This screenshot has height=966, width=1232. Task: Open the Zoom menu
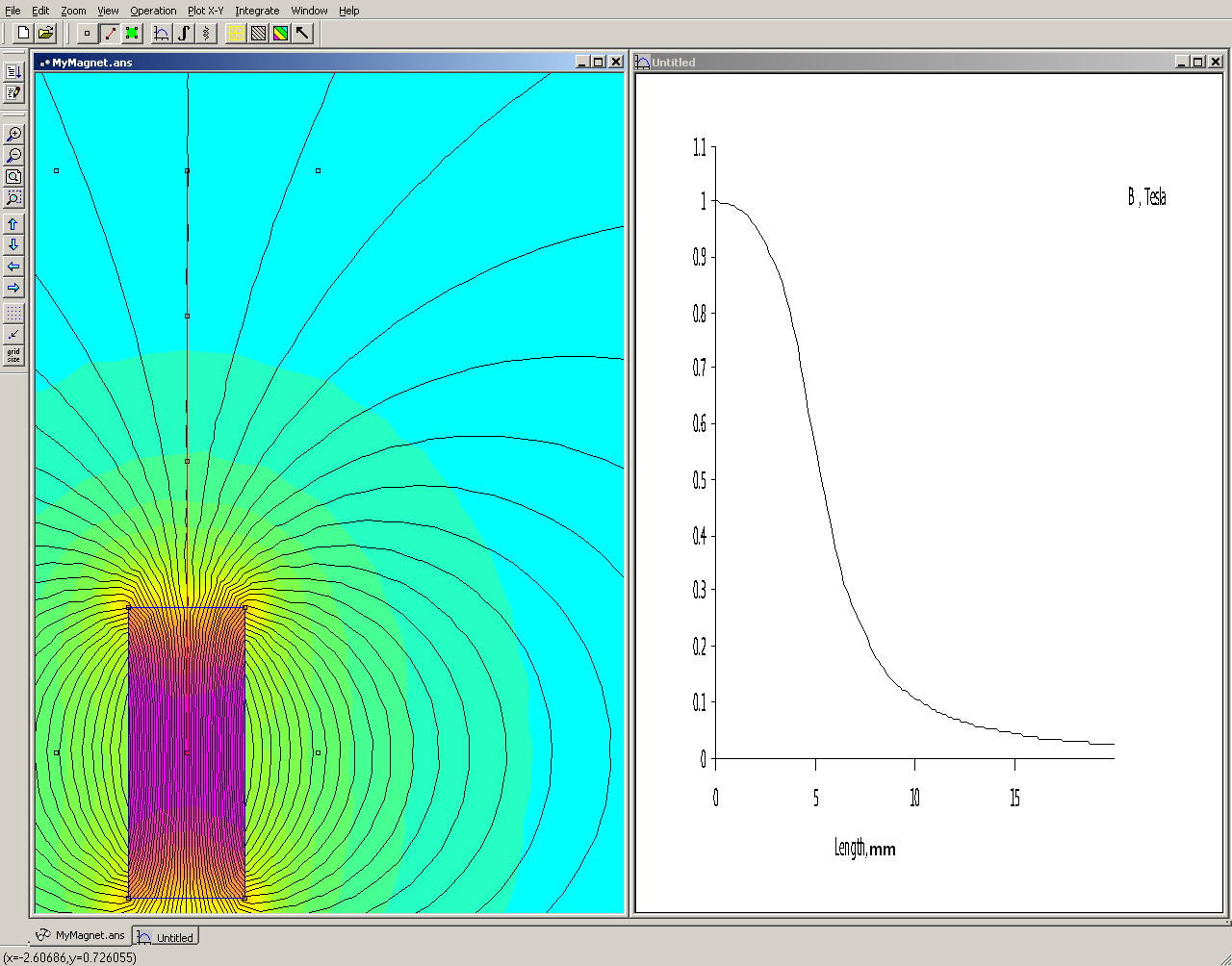[x=73, y=11]
